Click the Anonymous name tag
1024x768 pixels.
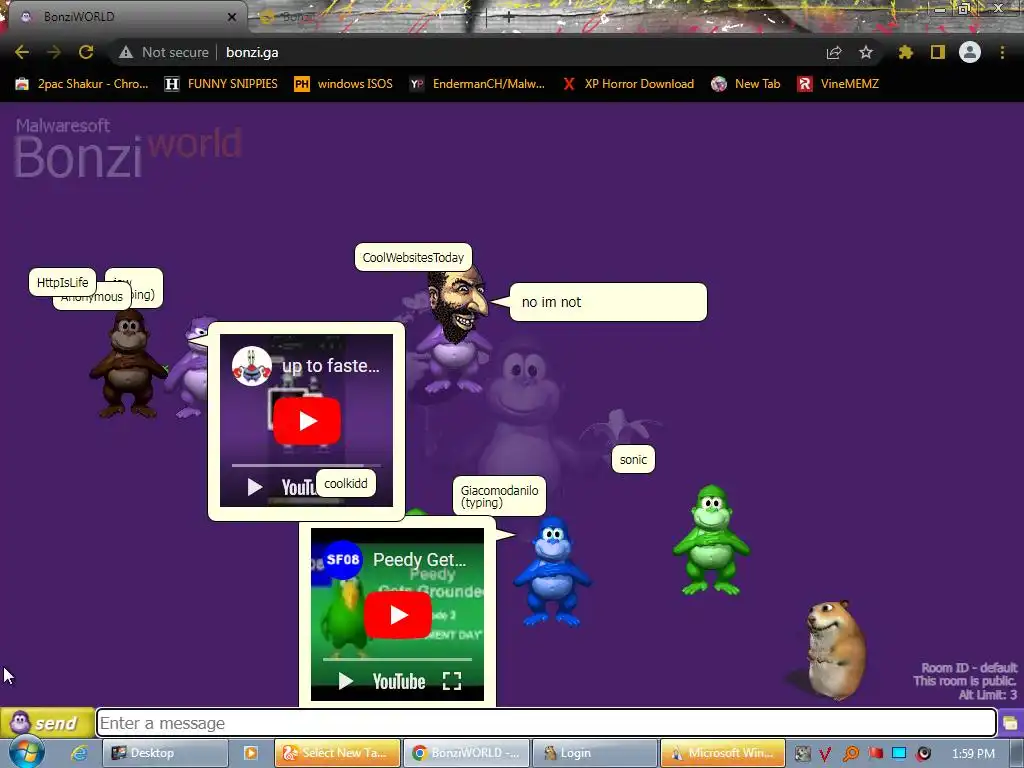[92, 298]
